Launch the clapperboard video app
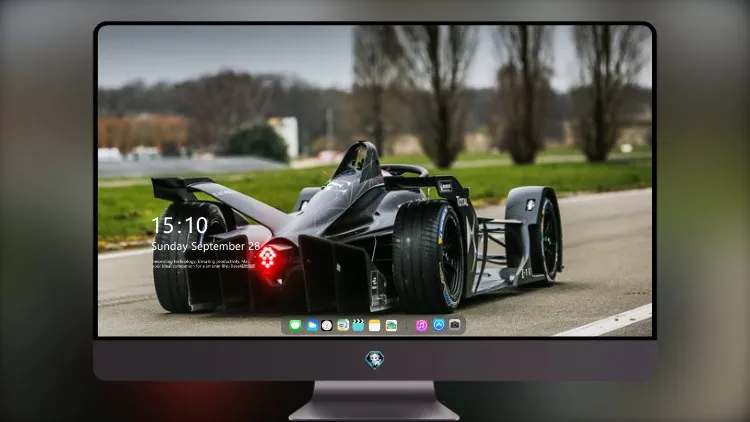This screenshot has height=422, width=750. coord(358,325)
